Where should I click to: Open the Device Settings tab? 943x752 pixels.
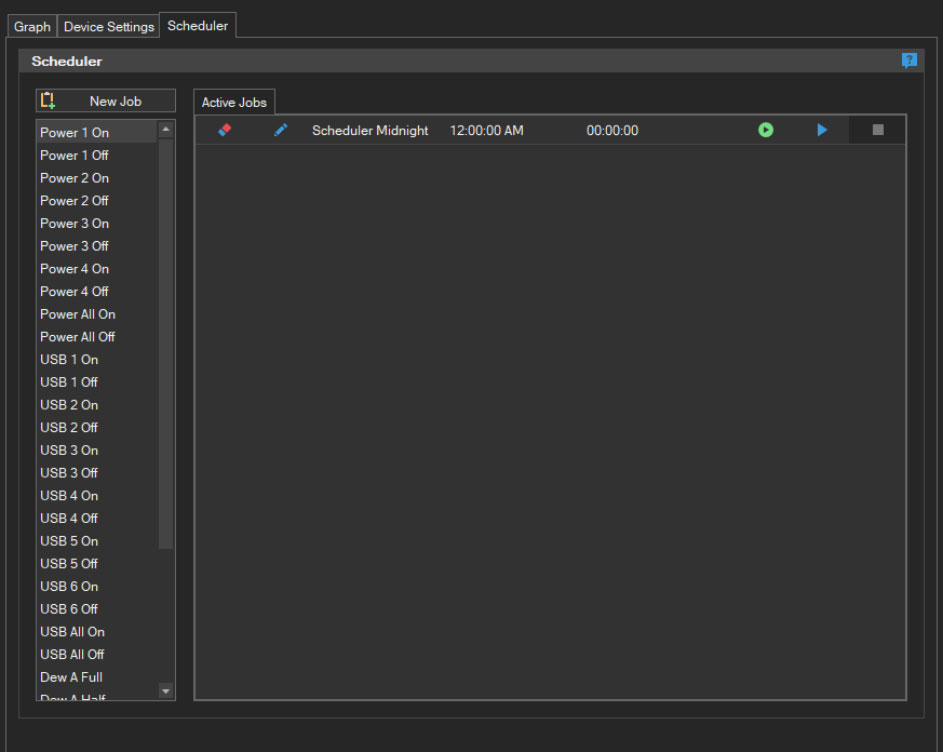tap(109, 26)
